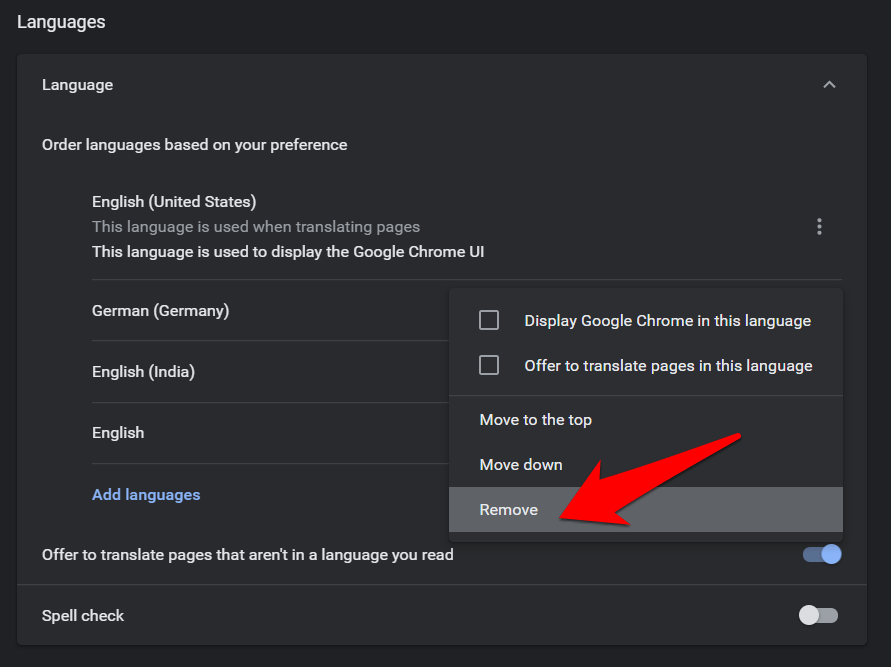The image size is (891, 667).
Task: Click Order languages based on your preference text
Action: pyautogui.click(x=194, y=145)
